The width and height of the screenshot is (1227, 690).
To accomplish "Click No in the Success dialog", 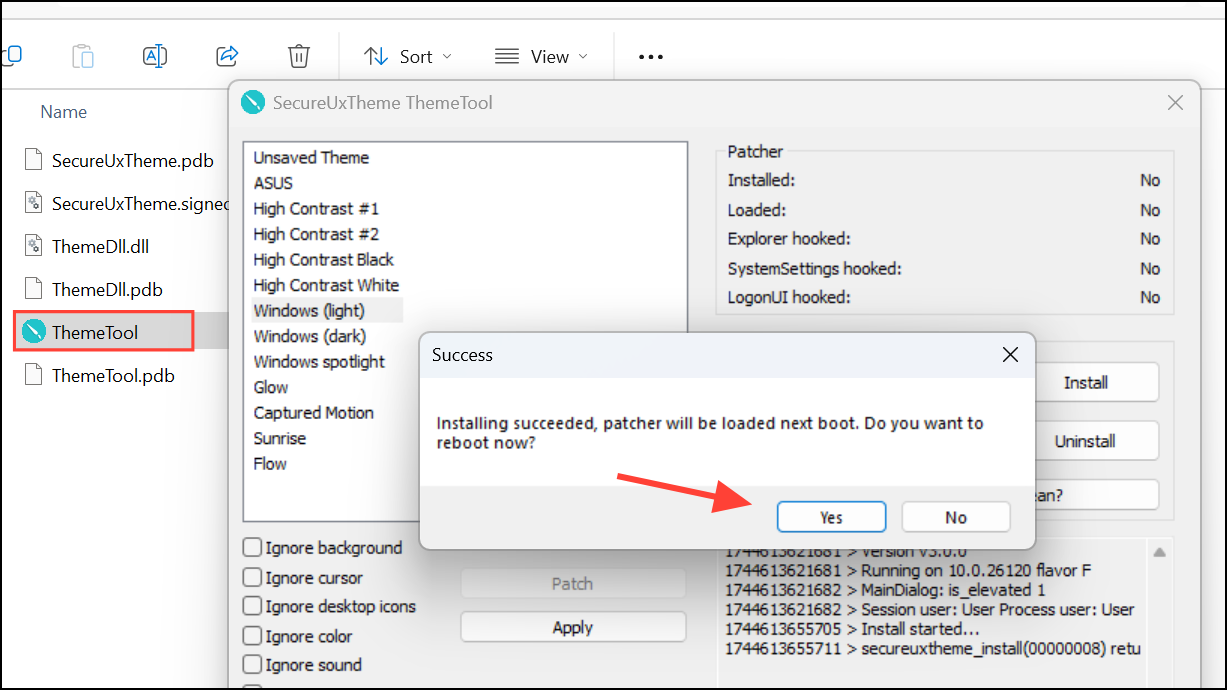I will (x=956, y=517).
